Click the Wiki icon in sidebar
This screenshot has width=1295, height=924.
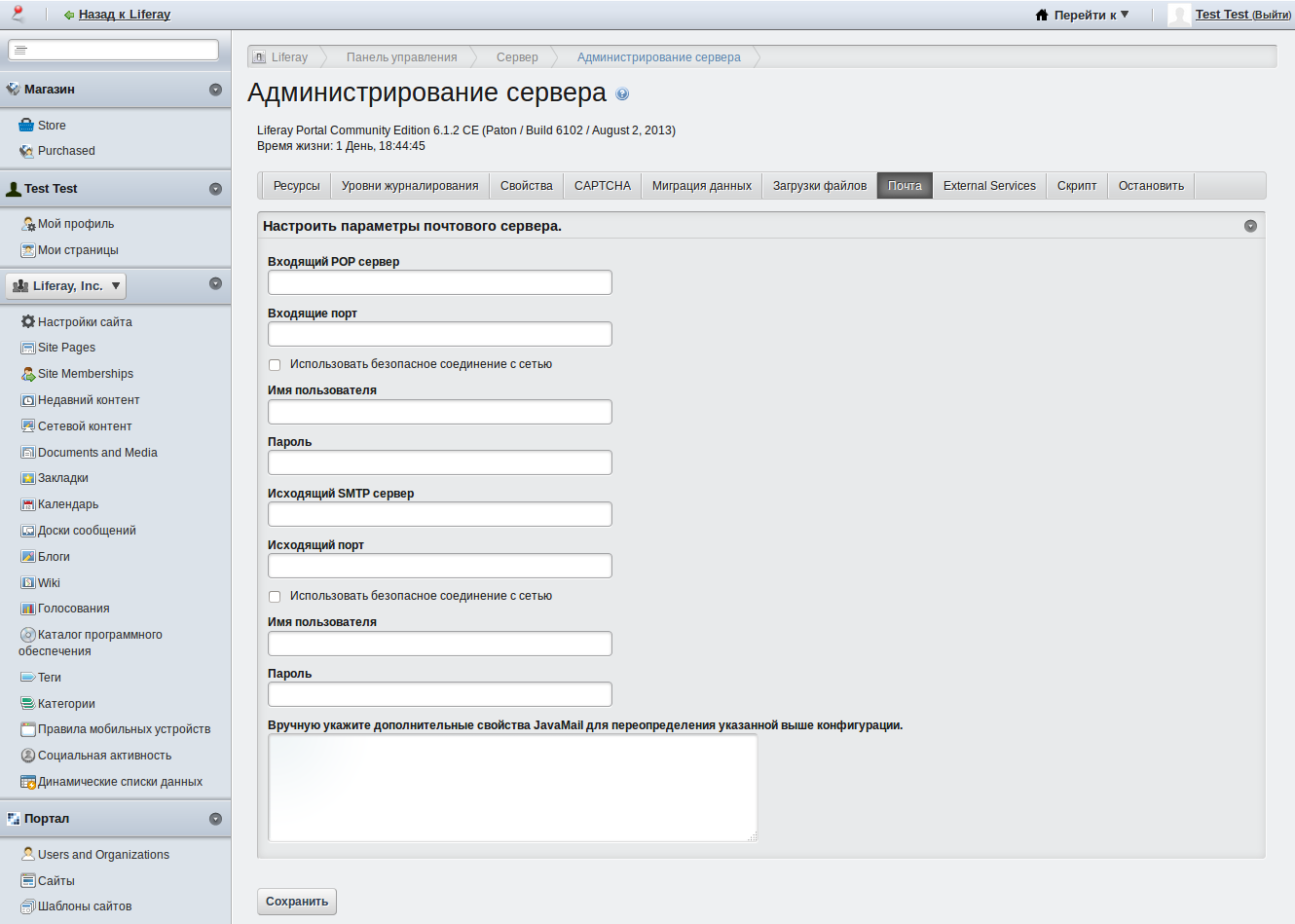27,583
